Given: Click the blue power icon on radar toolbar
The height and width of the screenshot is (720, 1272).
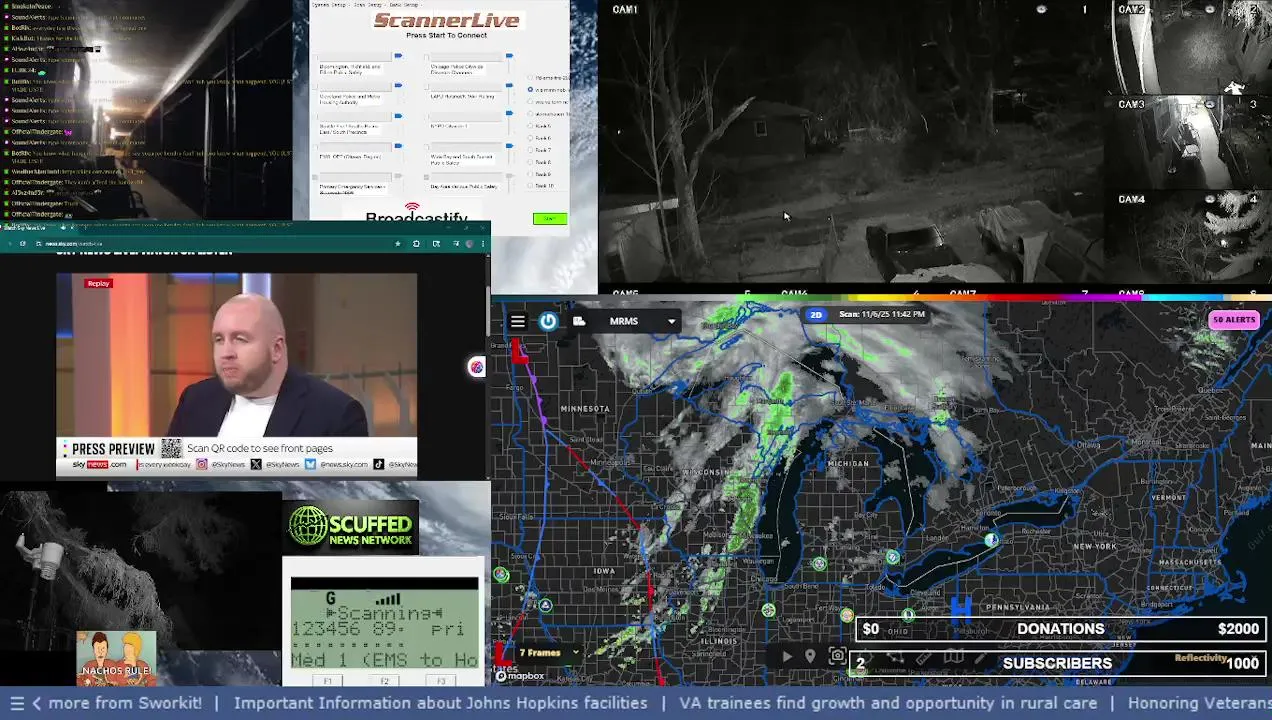Looking at the screenshot, I should tap(548, 321).
